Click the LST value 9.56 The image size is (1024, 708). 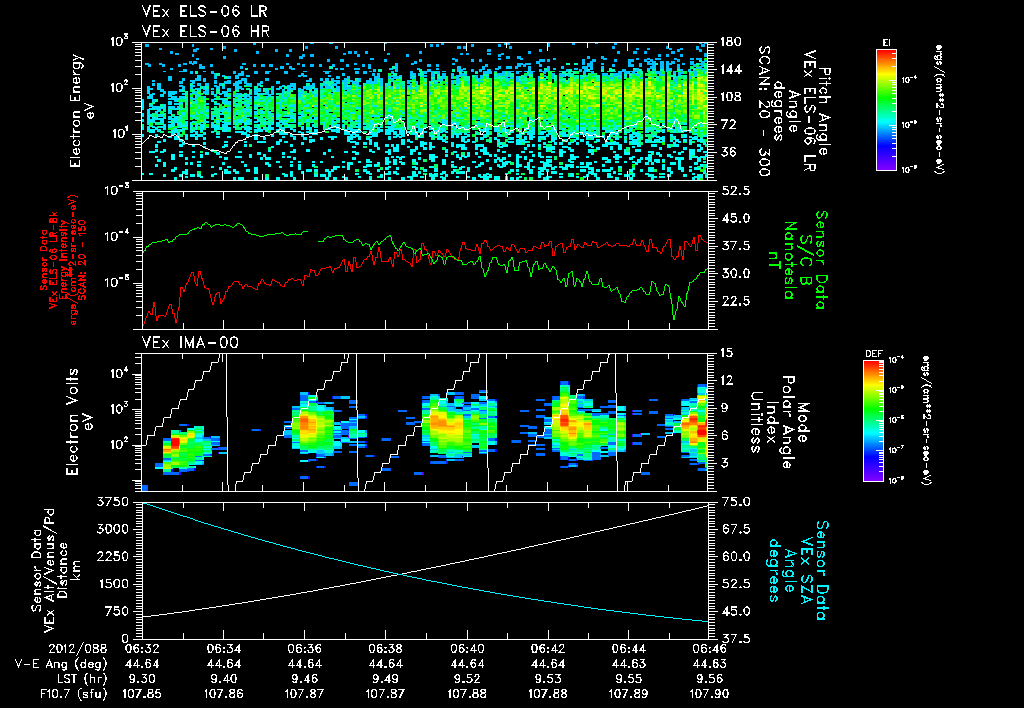pyautogui.click(x=709, y=679)
